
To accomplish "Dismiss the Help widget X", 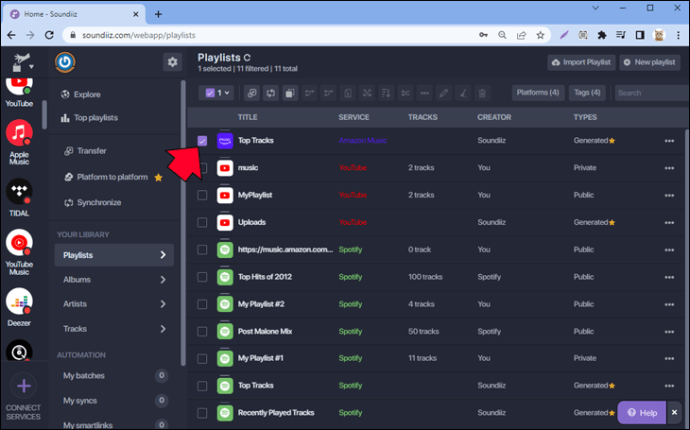I will [x=674, y=412].
